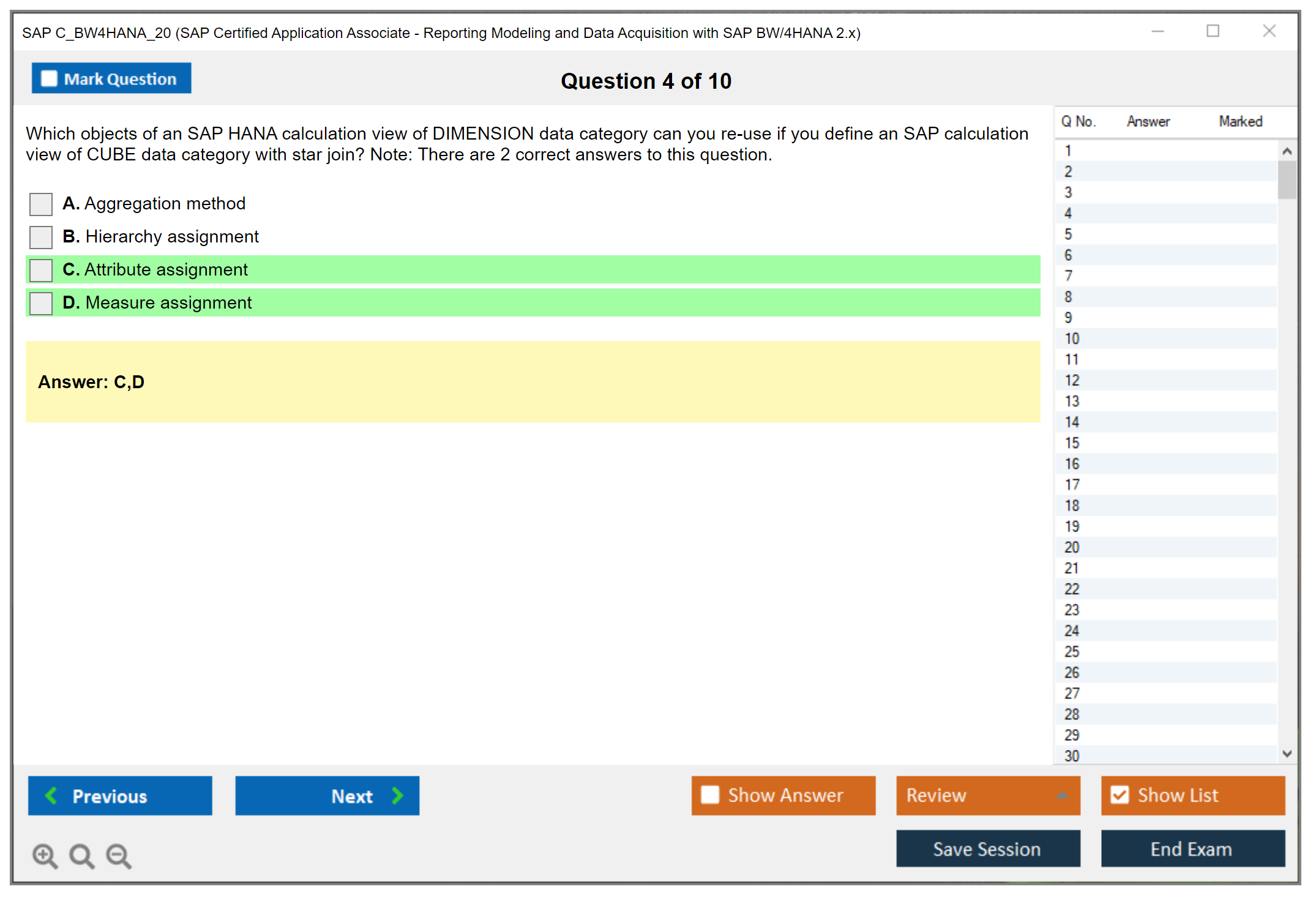Expand the Review dropdown menu

click(1062, 795)
